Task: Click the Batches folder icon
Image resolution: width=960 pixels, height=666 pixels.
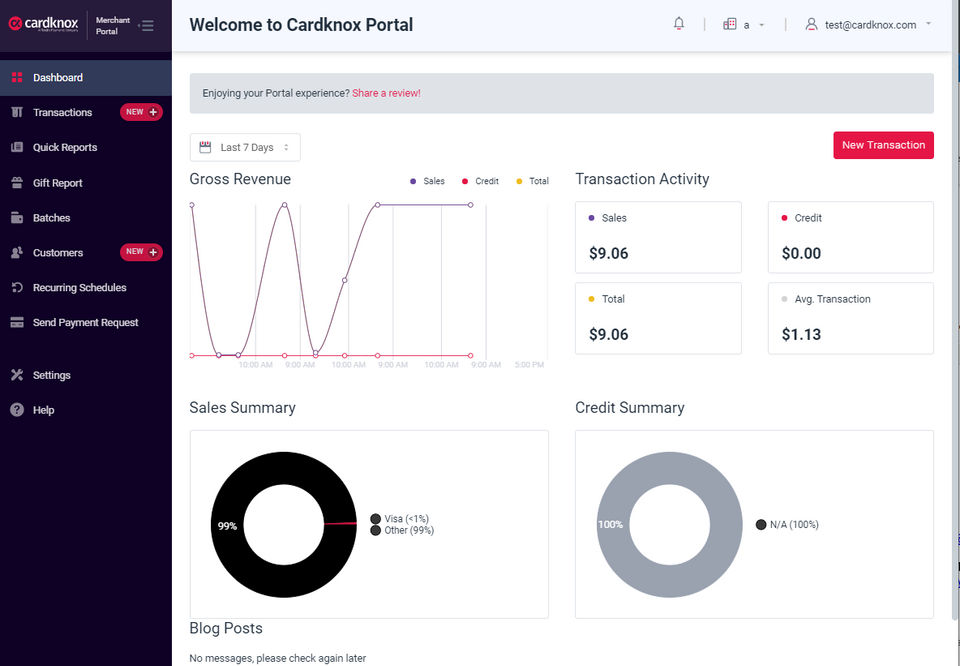Action: point(17,217)
